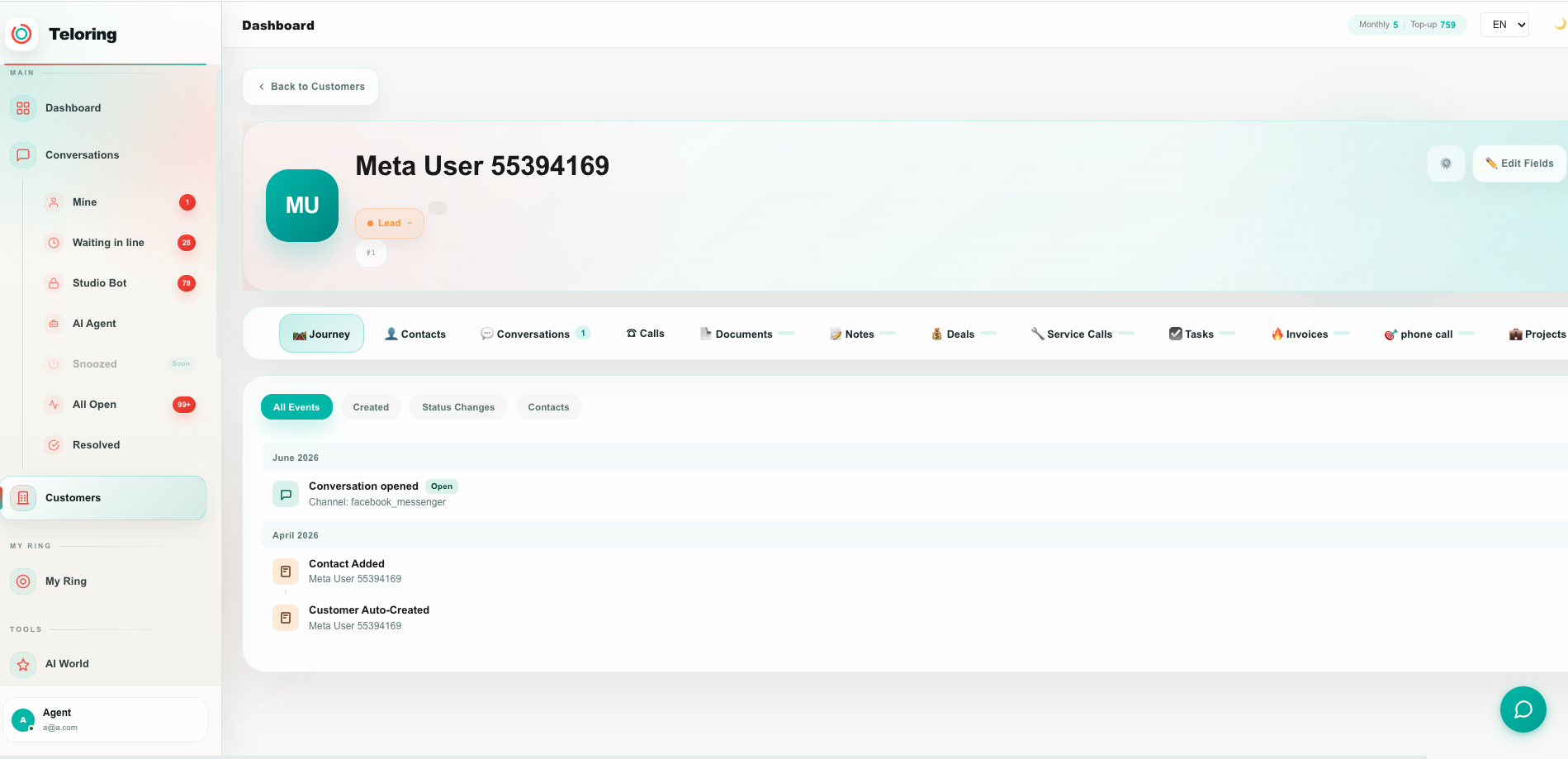Screen dimensions: 1568x759
Task: Click the All Open activity icon
Action: click(x=54, y=405)
